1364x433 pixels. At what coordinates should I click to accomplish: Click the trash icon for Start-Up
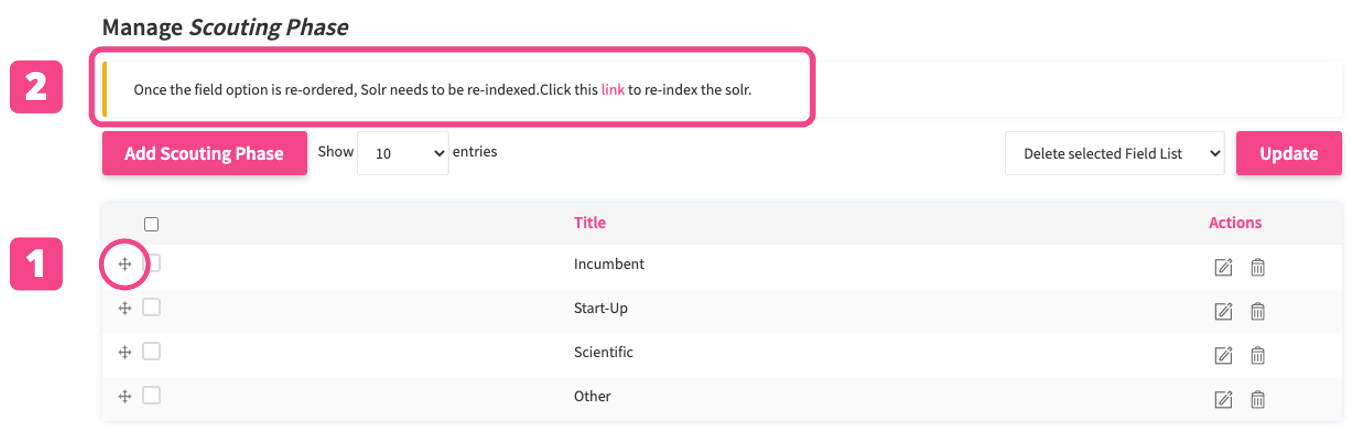coord(1258,311)
